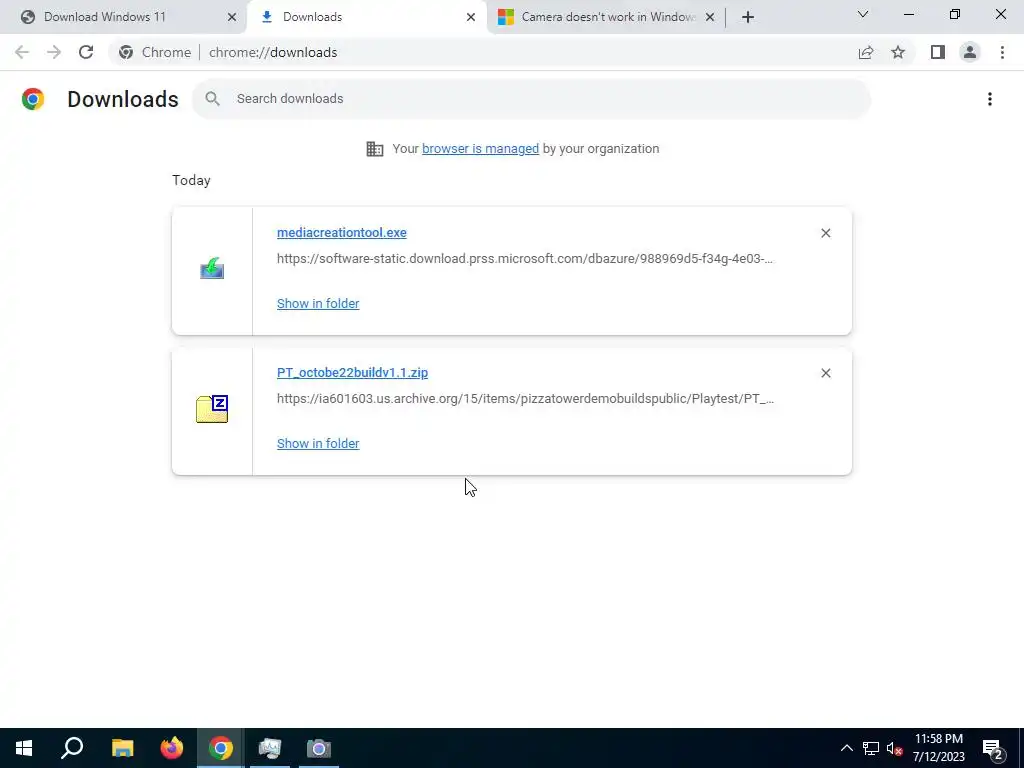
Task: Open File Explorer from the taskbar
Action: coord(122,748)
